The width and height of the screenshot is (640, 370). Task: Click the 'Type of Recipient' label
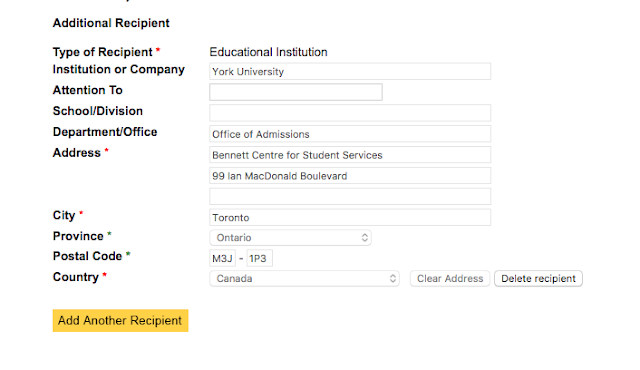(x=102, y=52)
